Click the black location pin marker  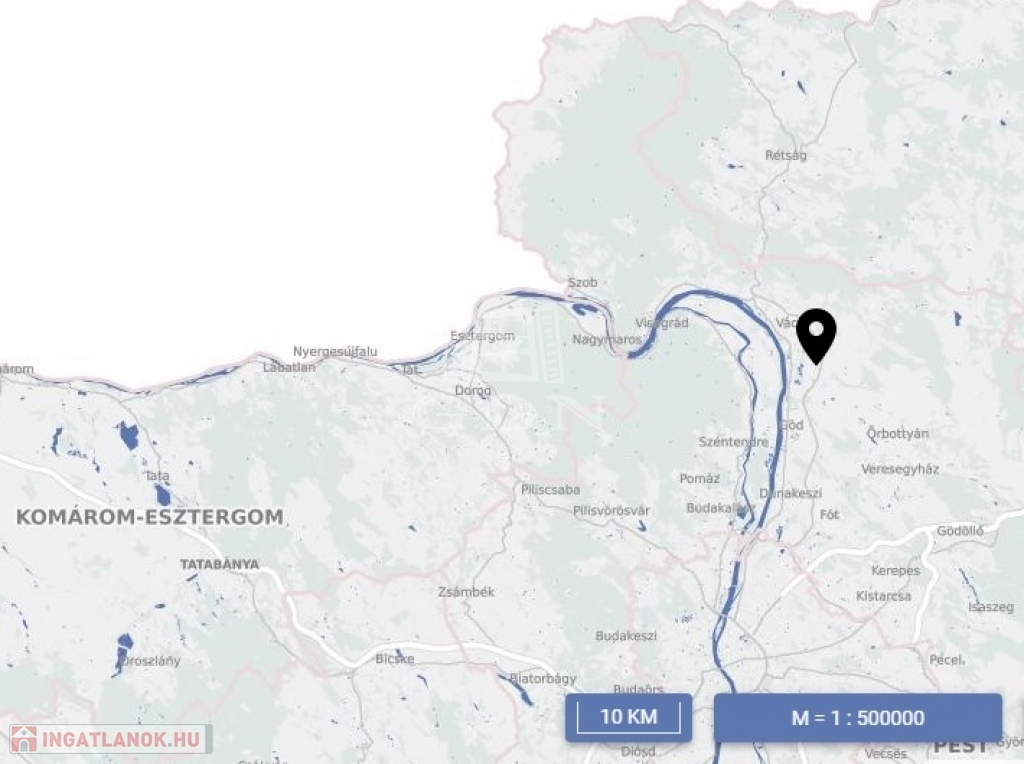pos(816,336)
